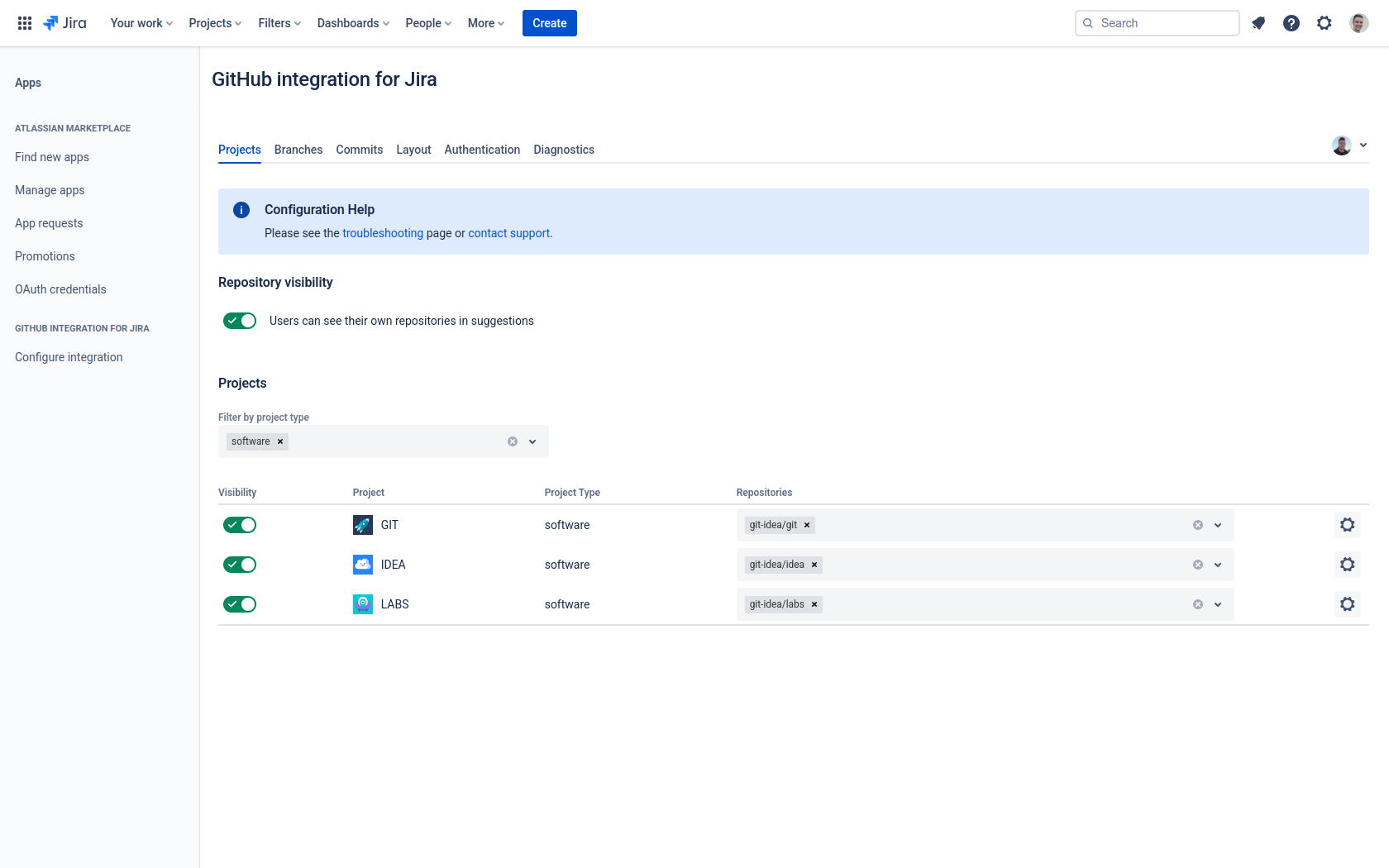Open Configure integration
This screenshot has width=1389, height=868.
pyautogui.click(x=69, y=357)
